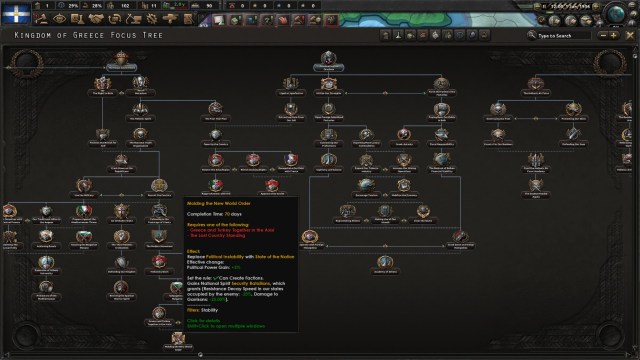The width and height of the screenshot is (640, 360).
Task: Select the Molding the New World Order focus
Action: 178,342
